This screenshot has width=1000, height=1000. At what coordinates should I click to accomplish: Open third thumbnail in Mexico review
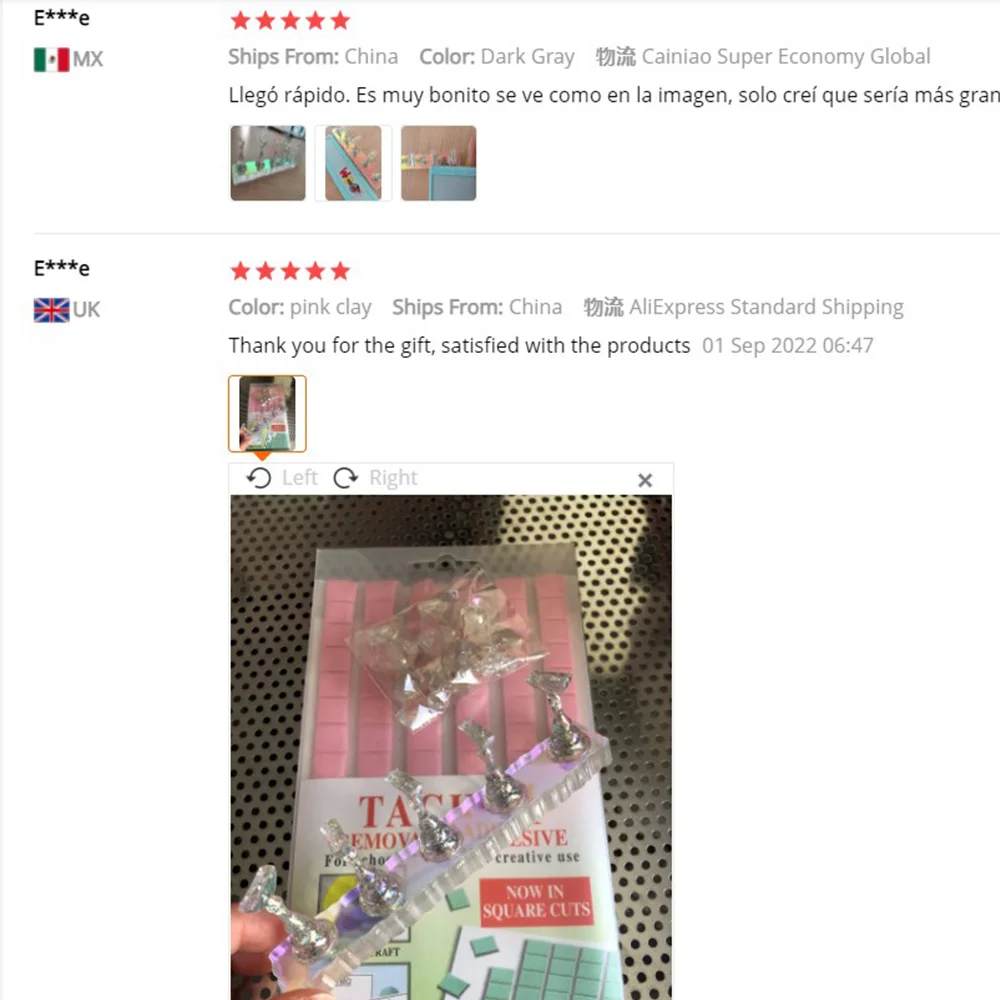pyautogui.click(x=439, y=163)
